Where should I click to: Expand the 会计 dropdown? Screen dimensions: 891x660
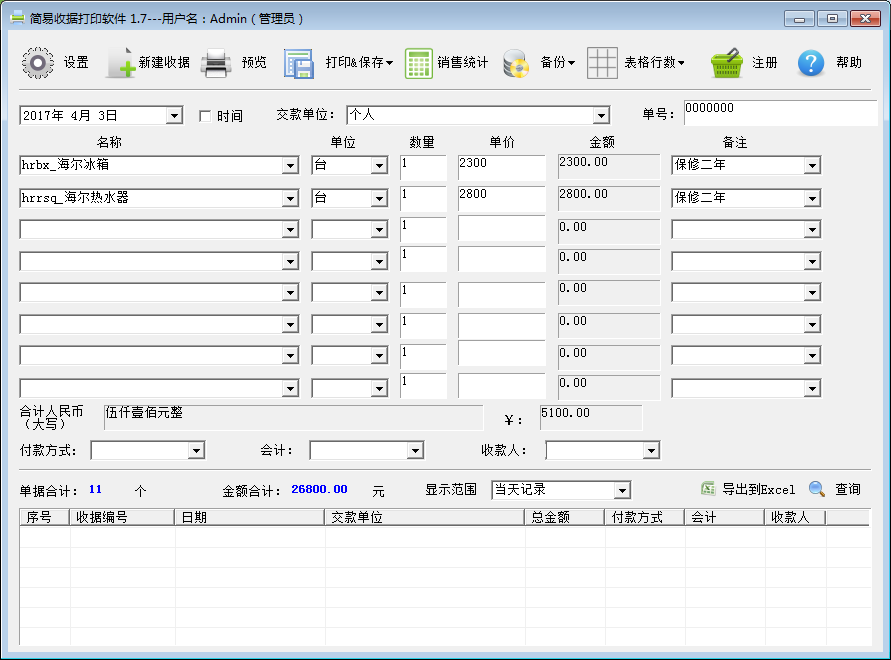pos(415,451)
